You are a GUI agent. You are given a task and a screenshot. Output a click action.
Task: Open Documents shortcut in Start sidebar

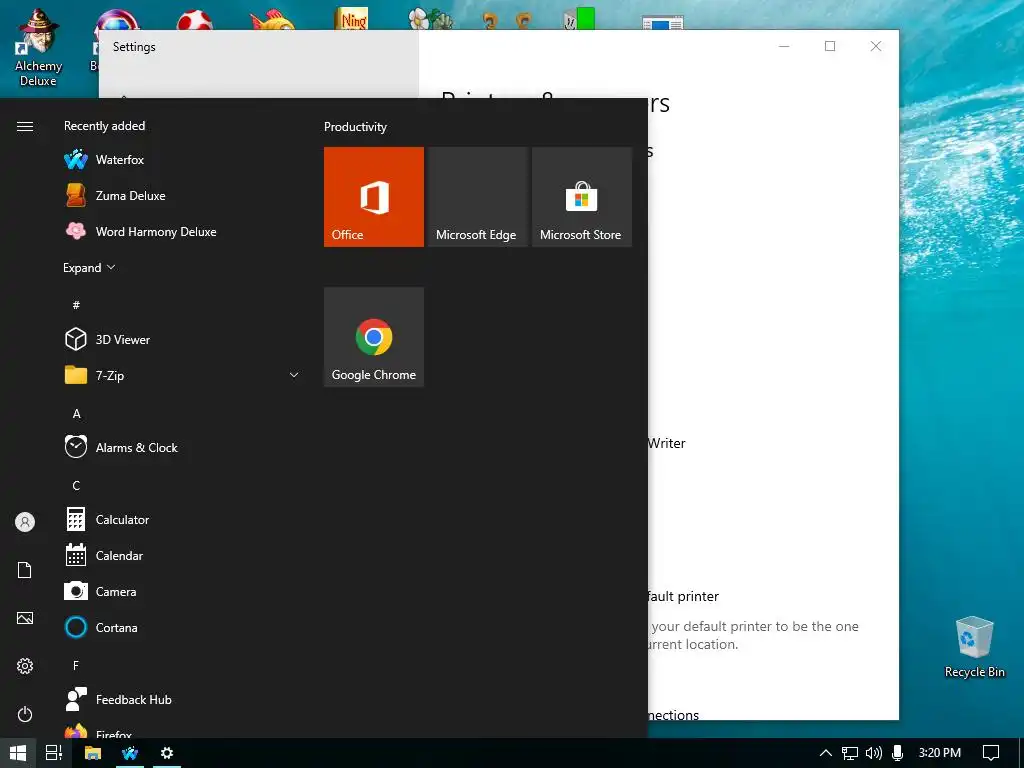point(25,570)
